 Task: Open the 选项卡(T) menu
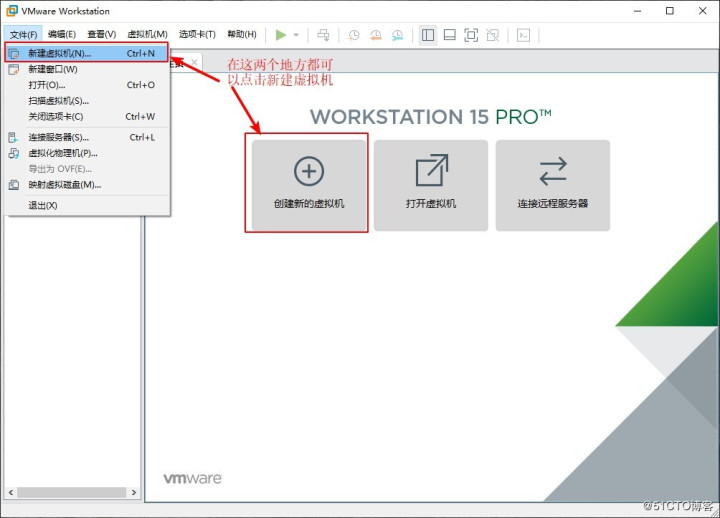pos(197,34)
